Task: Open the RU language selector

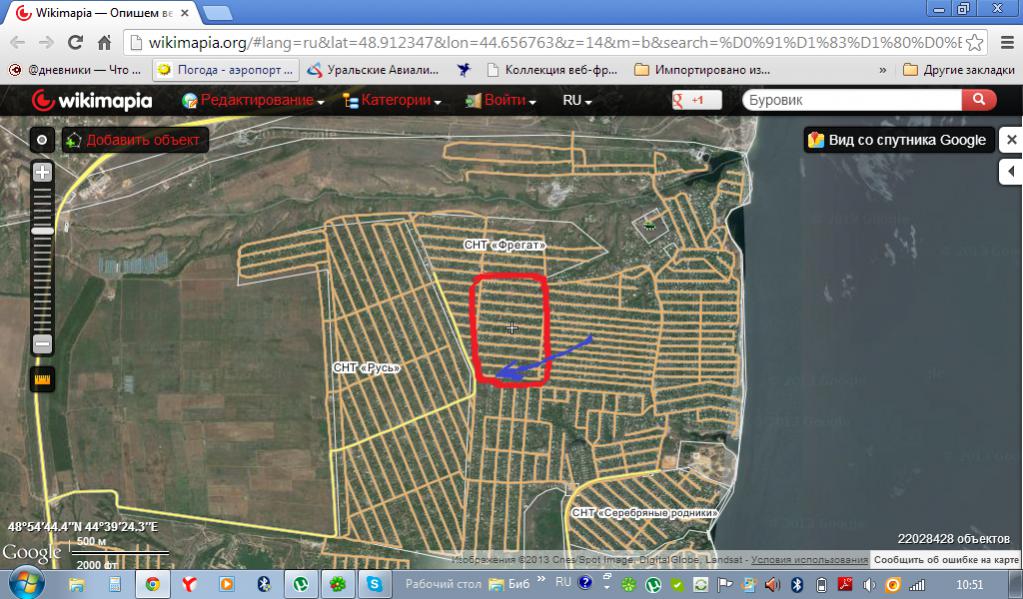Action: point(577,100)
